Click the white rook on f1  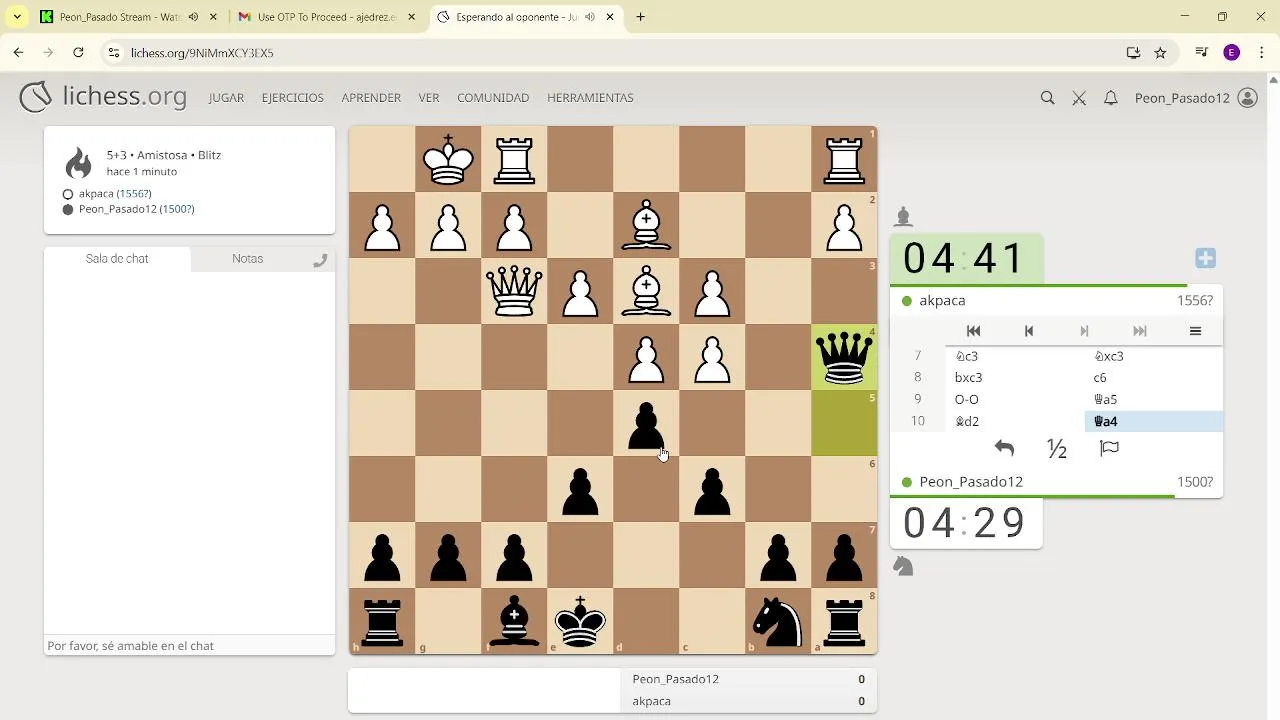[514, 159]
